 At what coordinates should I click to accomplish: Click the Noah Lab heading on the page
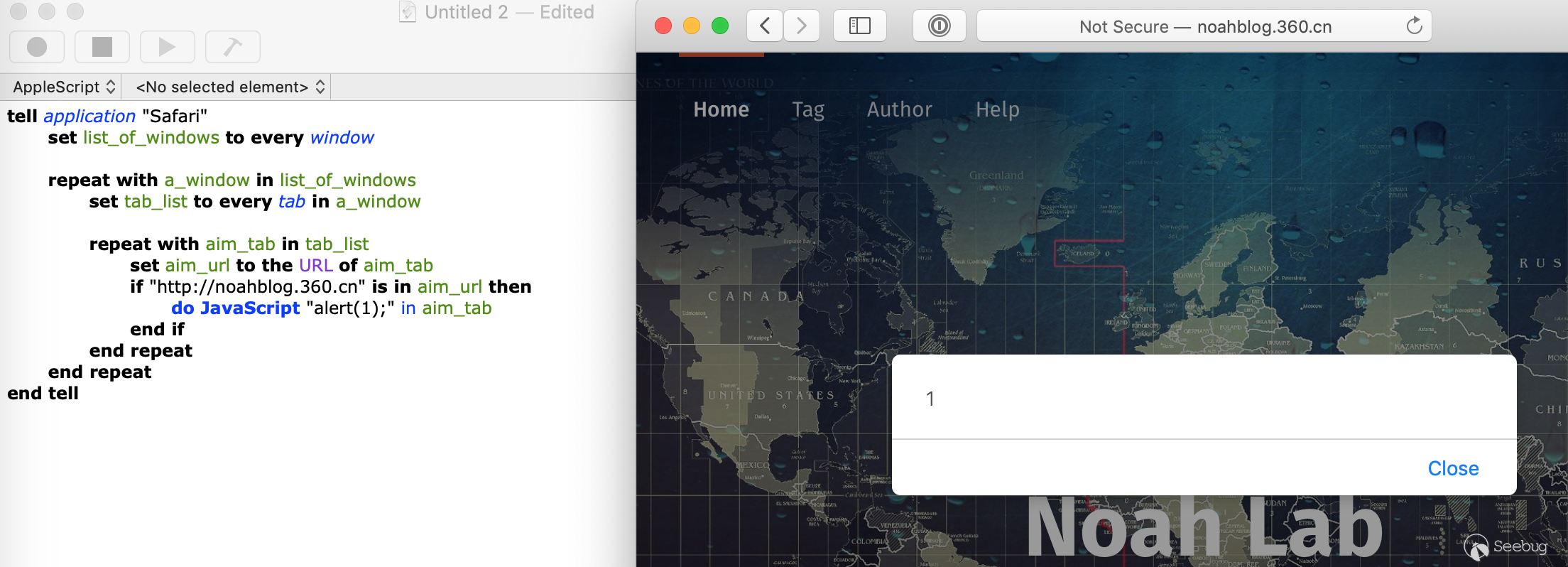(x=1204, y=528)
